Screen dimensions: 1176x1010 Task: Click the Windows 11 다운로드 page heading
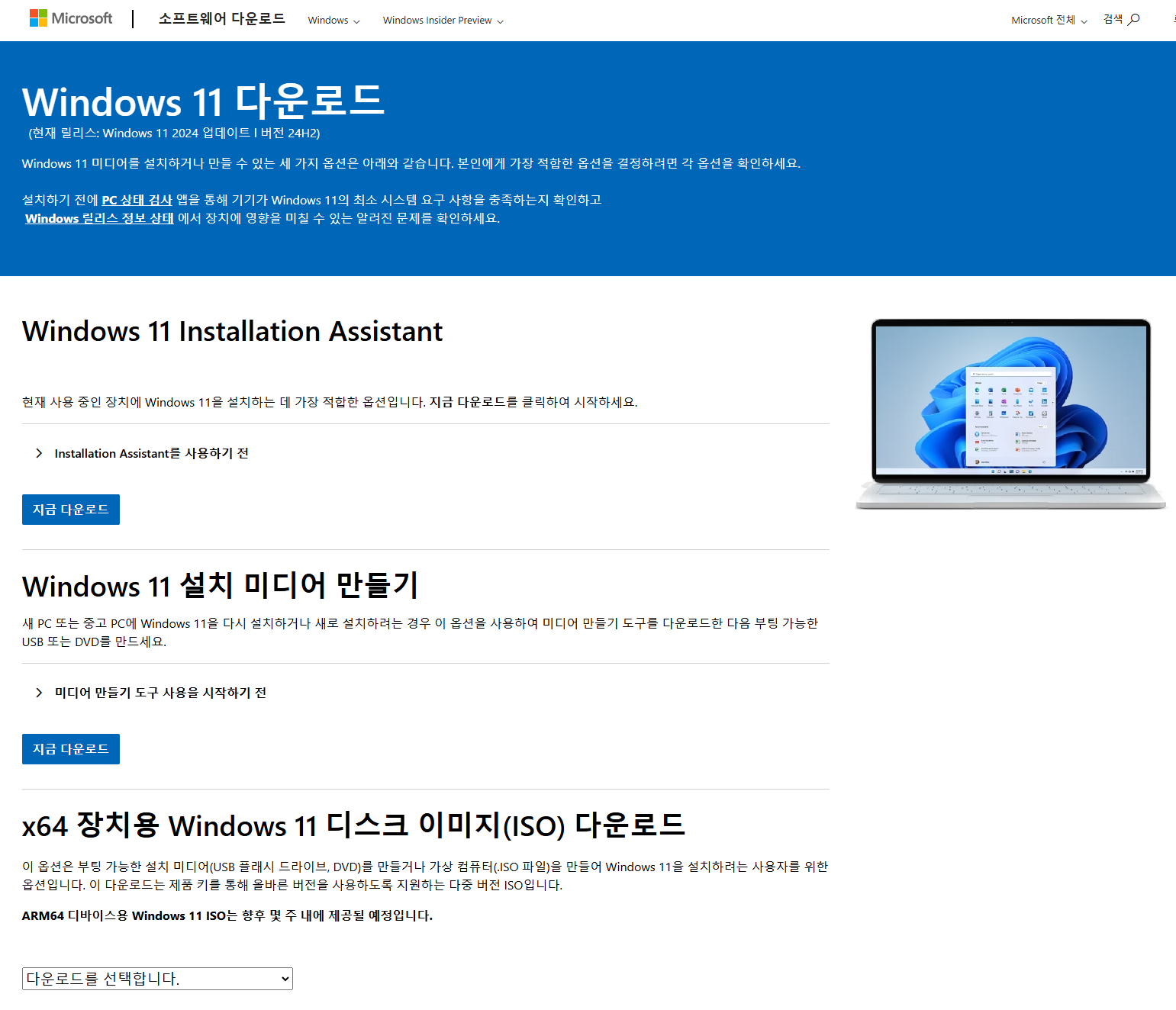203,101
